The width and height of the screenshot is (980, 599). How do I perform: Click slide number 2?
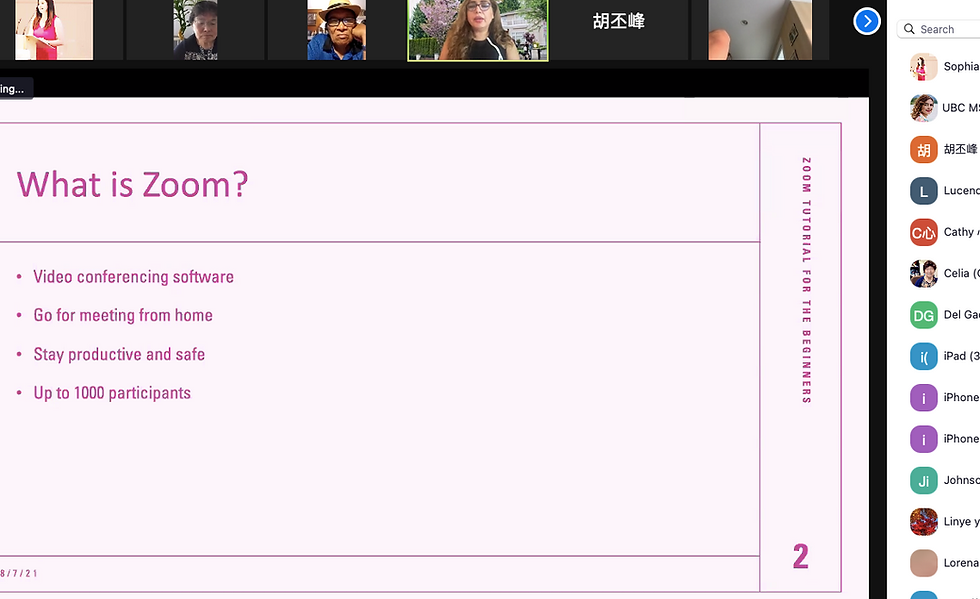(801, 556)
